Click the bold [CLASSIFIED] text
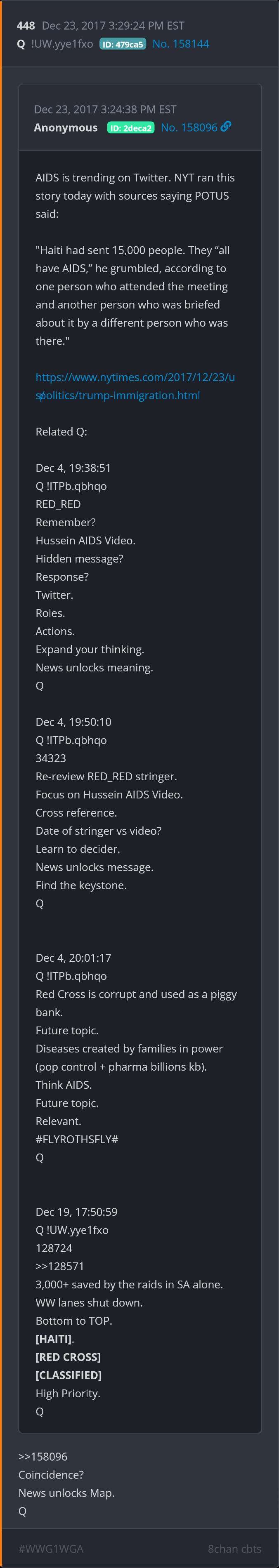The width and height of the screenshot is (279, 1568). tap(68, 1375)
